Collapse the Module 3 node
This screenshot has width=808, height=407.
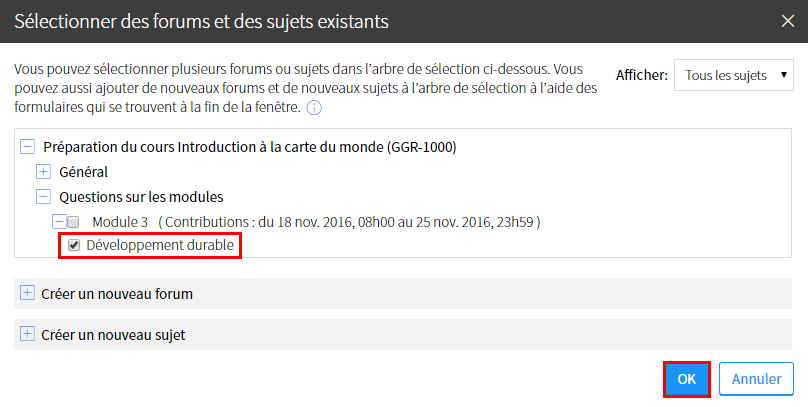59,221
